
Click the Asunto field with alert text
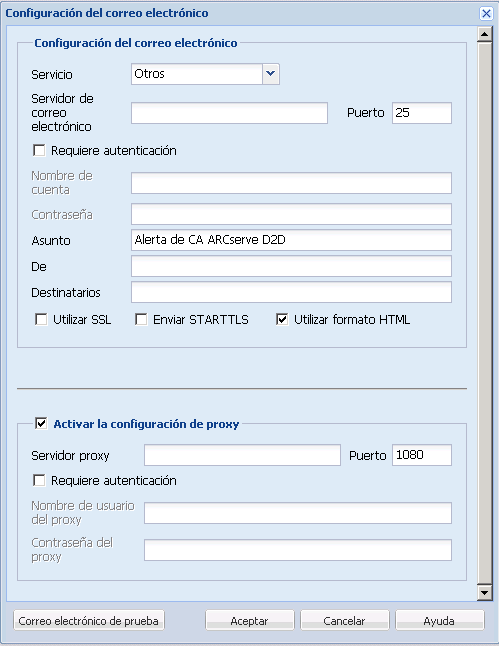(291, 240)
